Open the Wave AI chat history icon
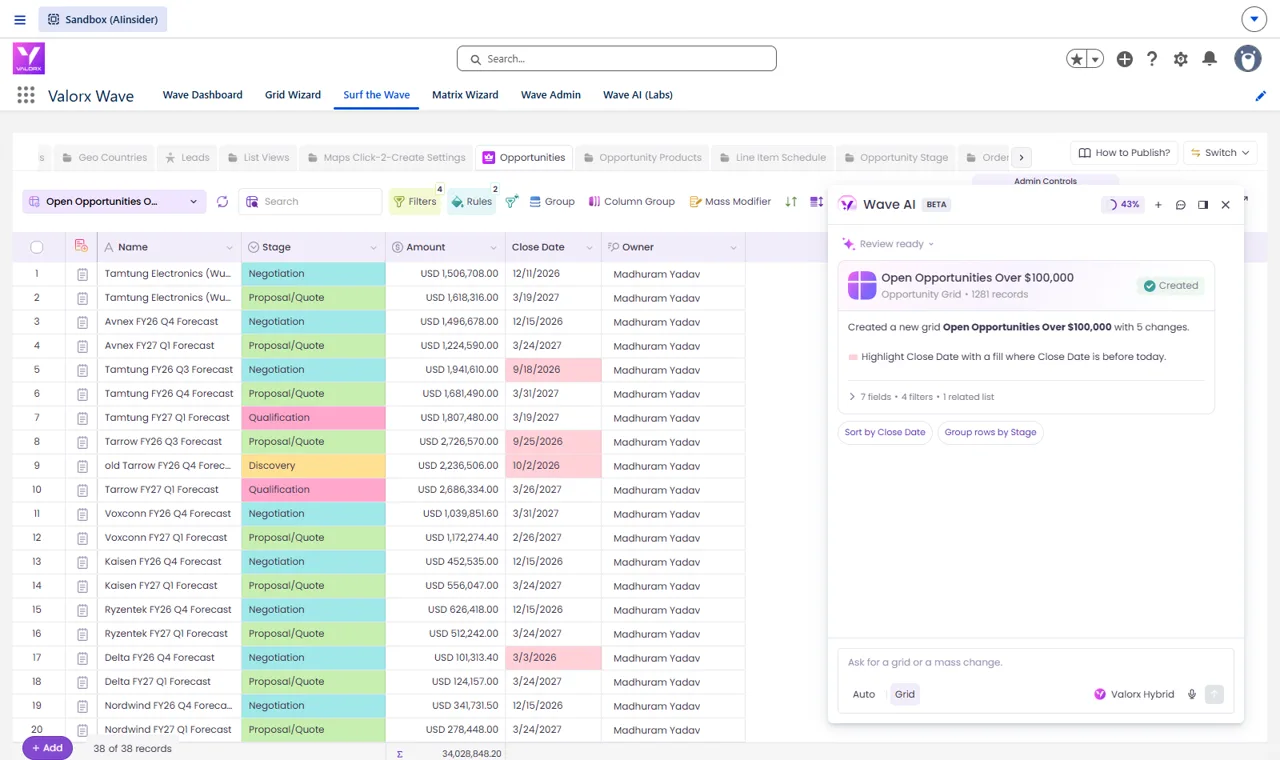The image size is (1280, 760). [x=1181, y=204]
